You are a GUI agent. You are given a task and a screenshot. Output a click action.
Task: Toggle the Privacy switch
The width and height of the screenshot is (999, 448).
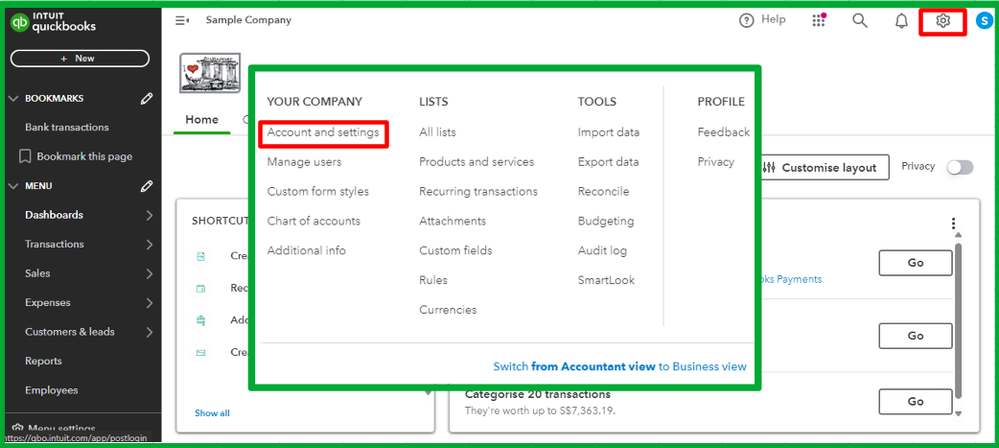959,167
